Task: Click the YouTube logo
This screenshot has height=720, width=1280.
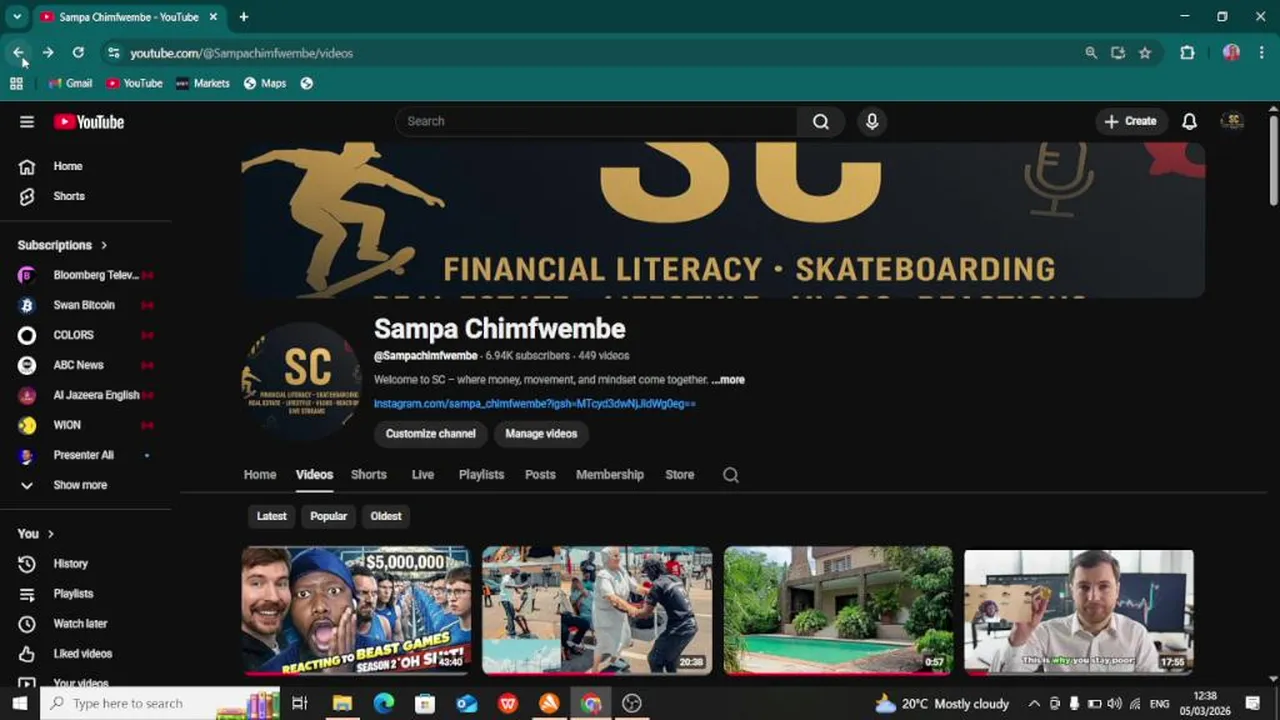Action: tap(89, 122)
